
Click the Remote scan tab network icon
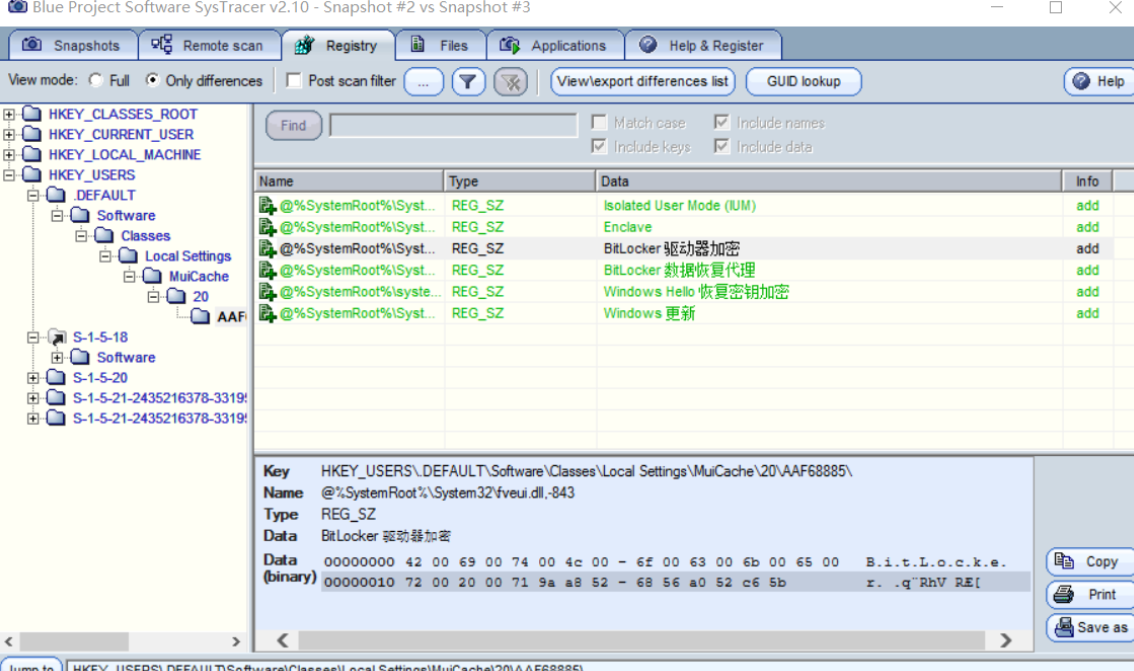[161, 44]
